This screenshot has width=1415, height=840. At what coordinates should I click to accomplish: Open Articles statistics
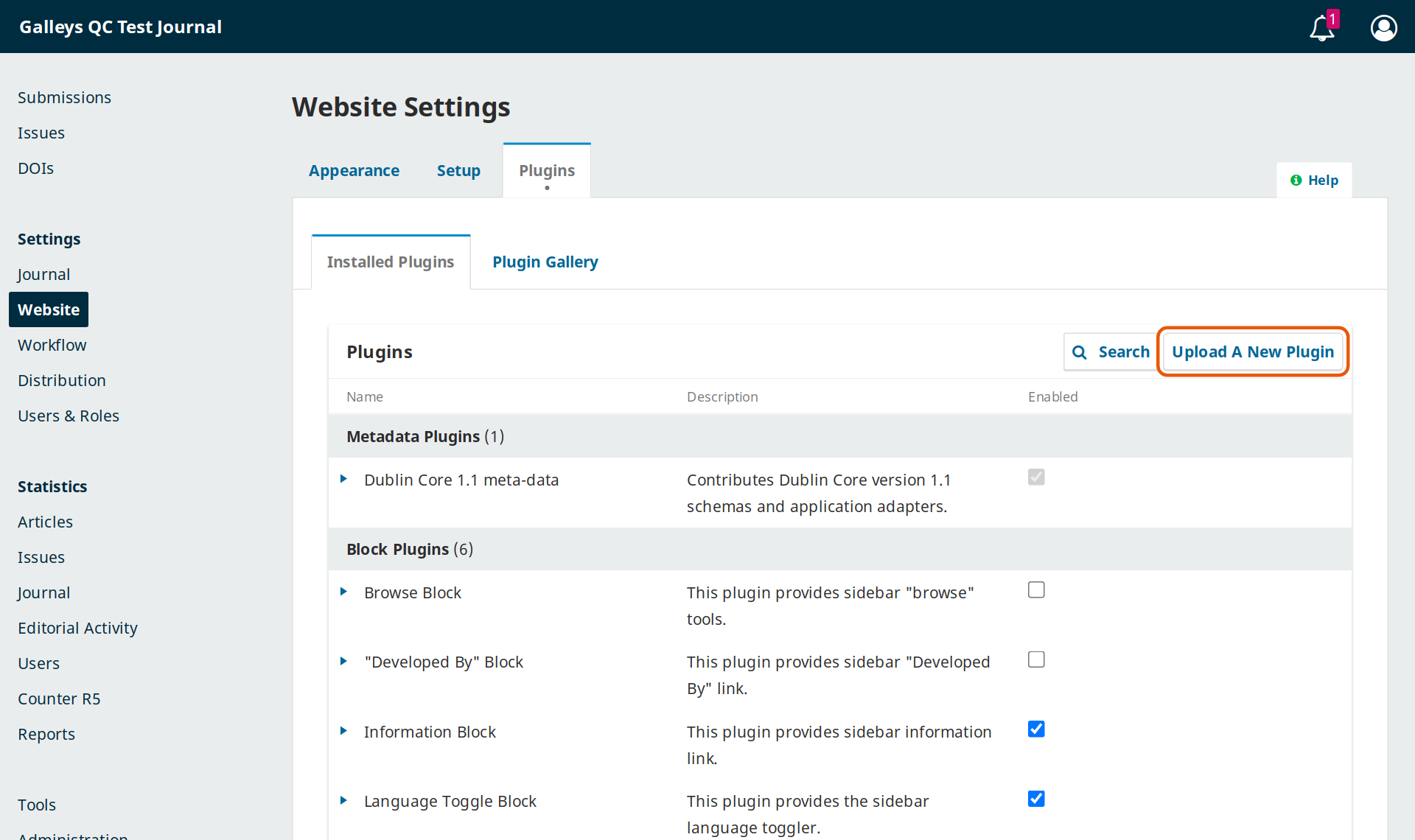pyautogui.click(x=45, y=522)
